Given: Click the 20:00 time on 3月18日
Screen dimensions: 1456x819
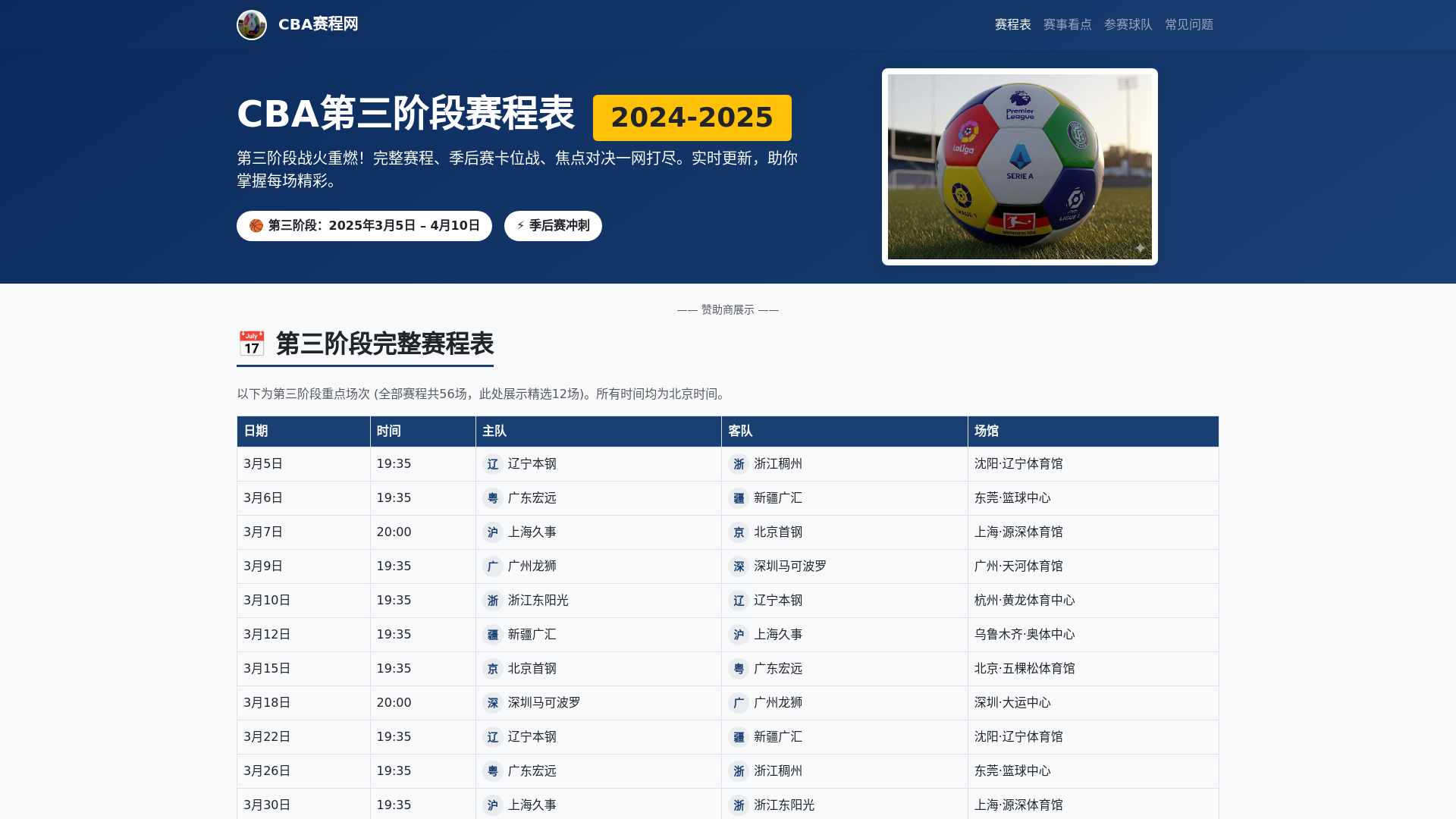Looking at the screenshot, I should 394,703.
